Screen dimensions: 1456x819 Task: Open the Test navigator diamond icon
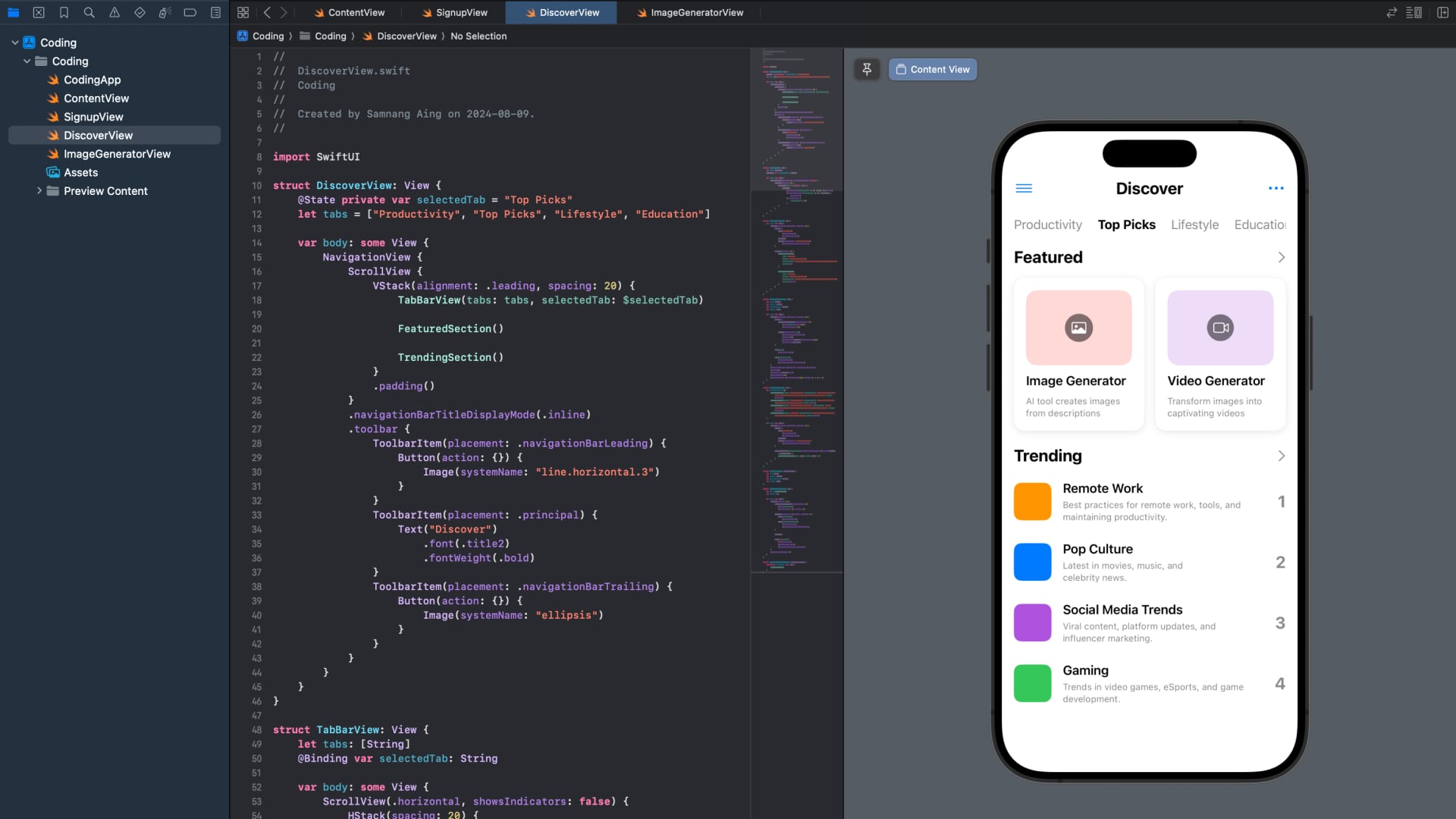pyautogui.click(x=140, y=12)
